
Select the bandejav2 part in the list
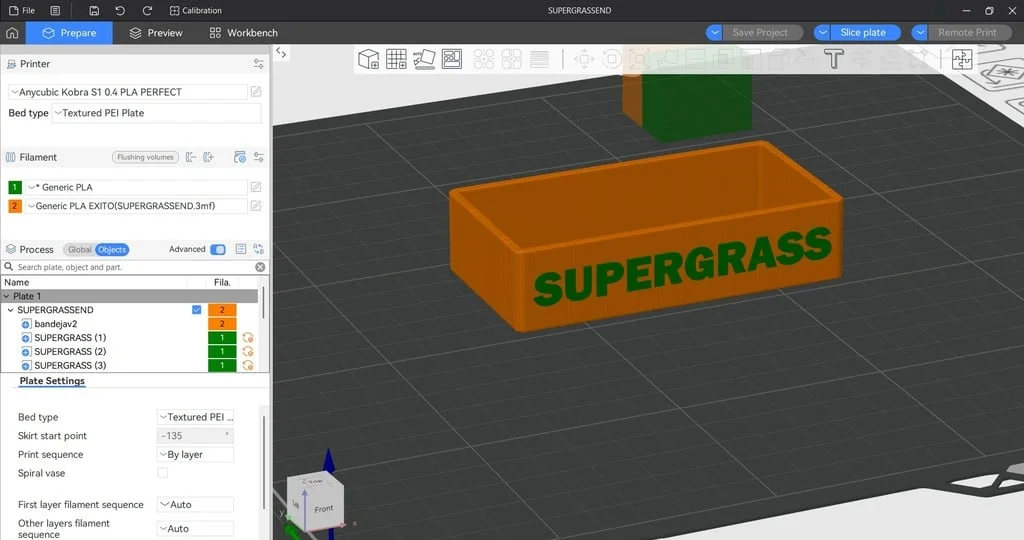(56, 324)
